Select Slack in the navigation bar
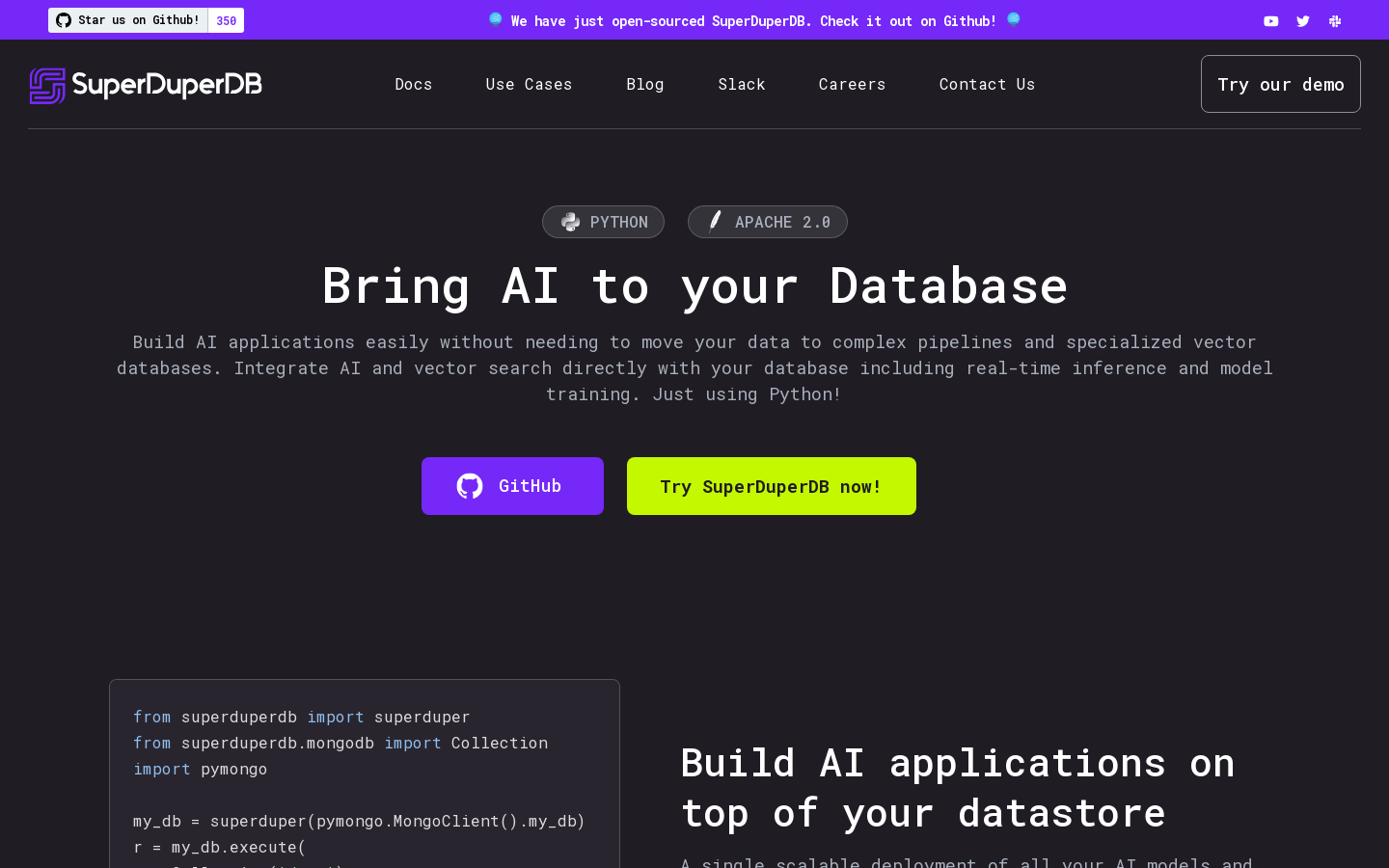 point(741,85)
